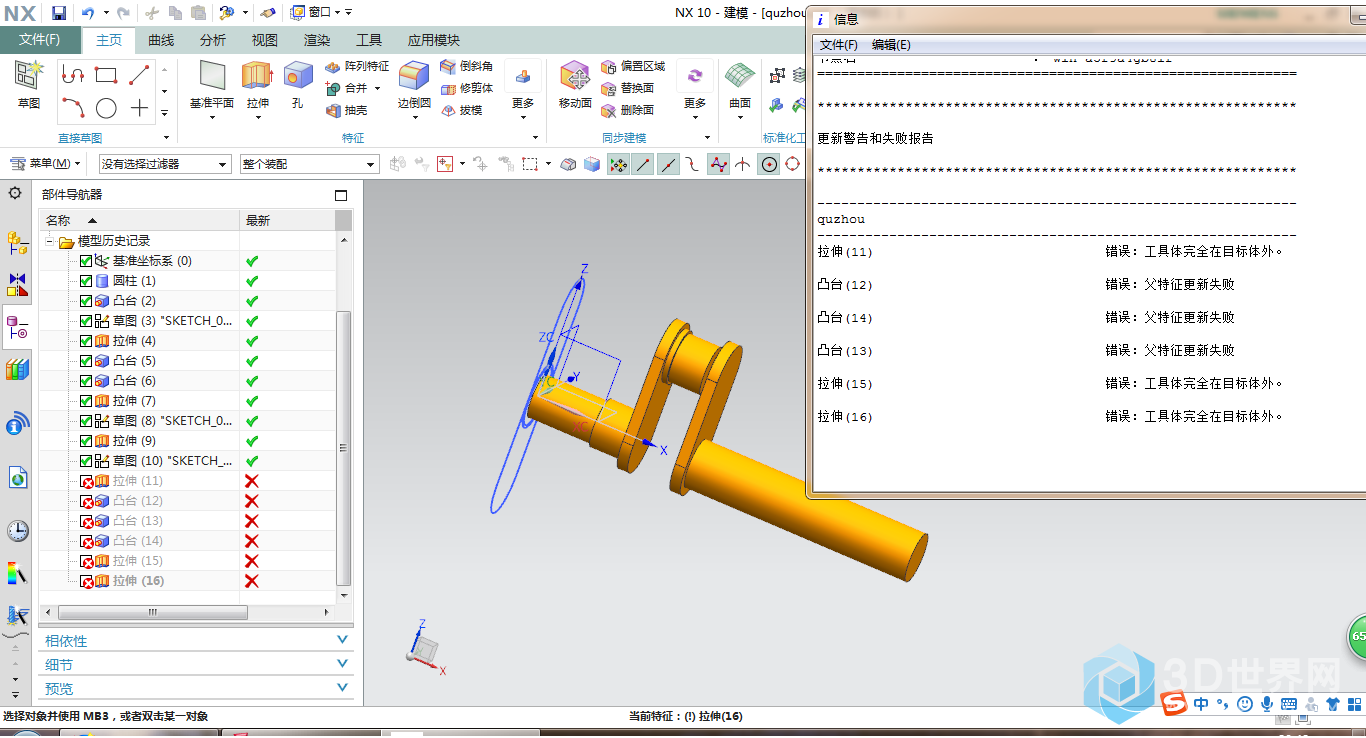
Task: Uncheck the 拉伸 (9) feature checkbox
Action: (x=85, y=441)
